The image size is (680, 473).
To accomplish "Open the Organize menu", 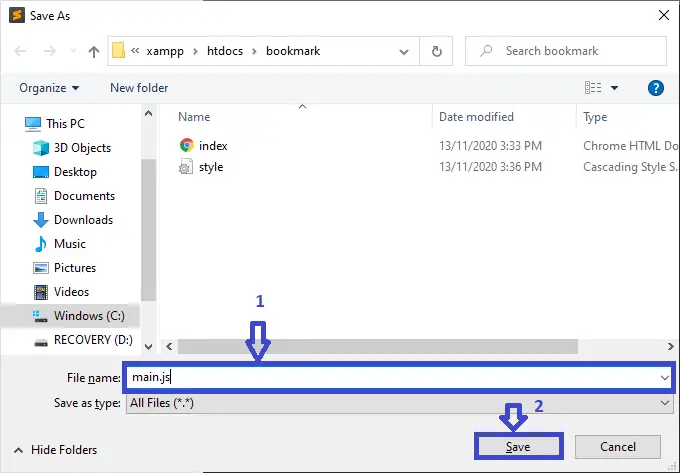I will [x=49, y=88].
